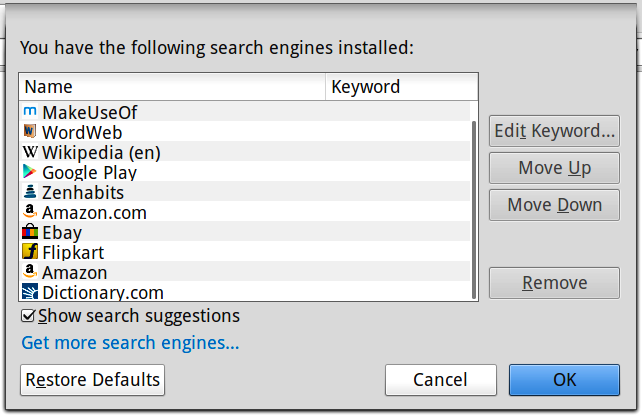This screenshot has width=642, height=416.
Task: Click the search engine list scrollbar
Action: click(x=474, y=210)
